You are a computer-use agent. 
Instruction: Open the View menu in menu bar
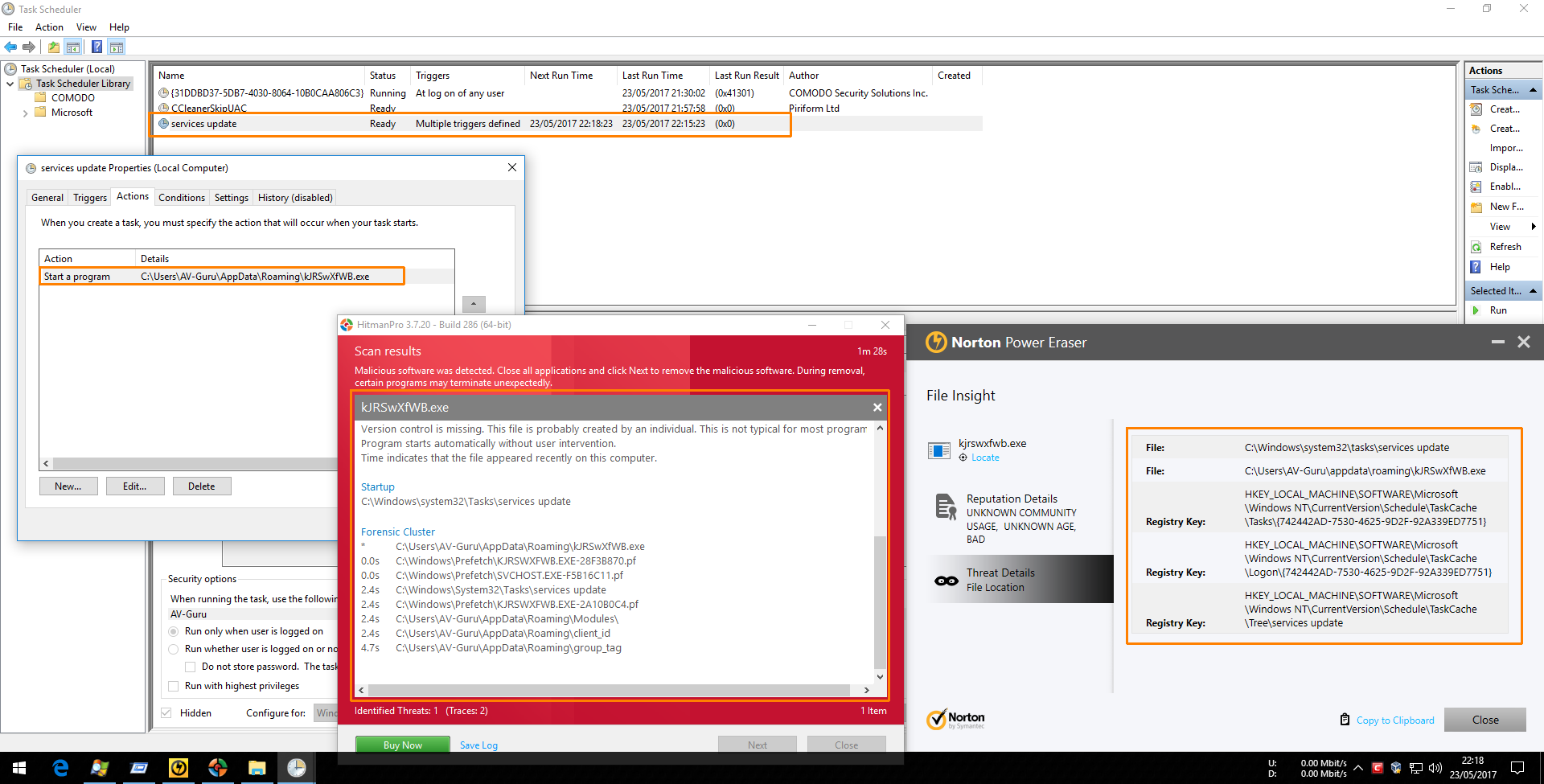tap(86, 27)
